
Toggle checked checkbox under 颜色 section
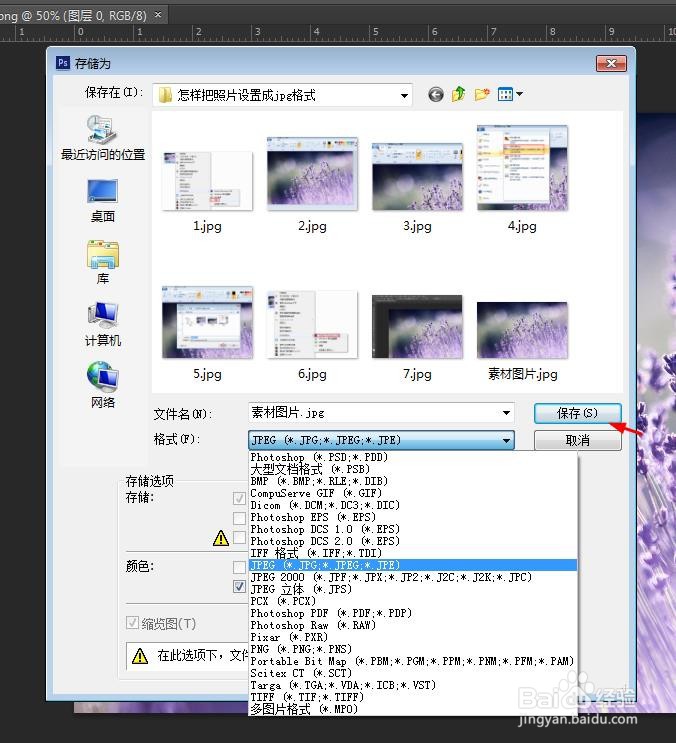(239, 587)
